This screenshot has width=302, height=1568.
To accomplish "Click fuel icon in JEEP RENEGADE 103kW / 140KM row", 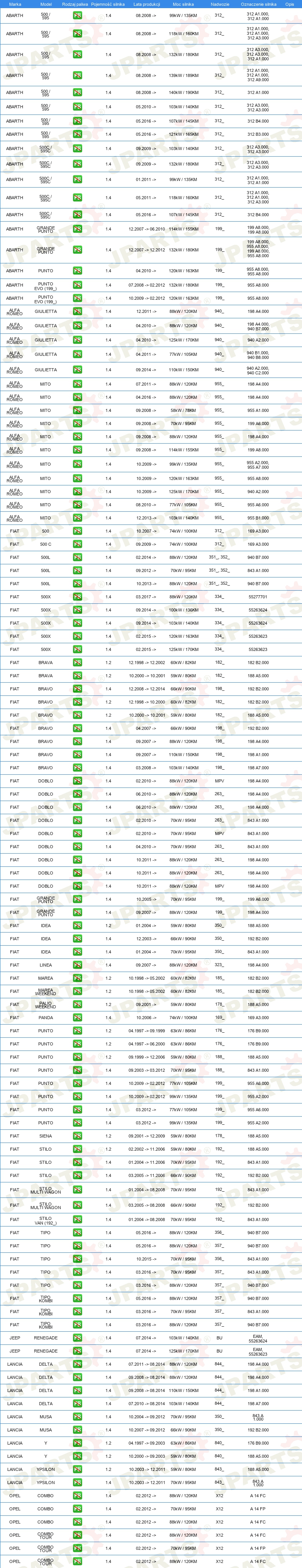I will [x=77, y=1338].
